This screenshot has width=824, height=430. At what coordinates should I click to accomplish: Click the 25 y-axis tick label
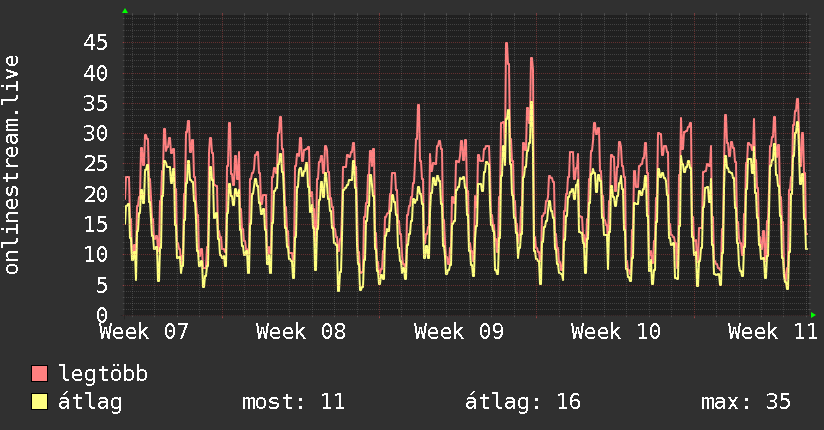click(96, 164)
